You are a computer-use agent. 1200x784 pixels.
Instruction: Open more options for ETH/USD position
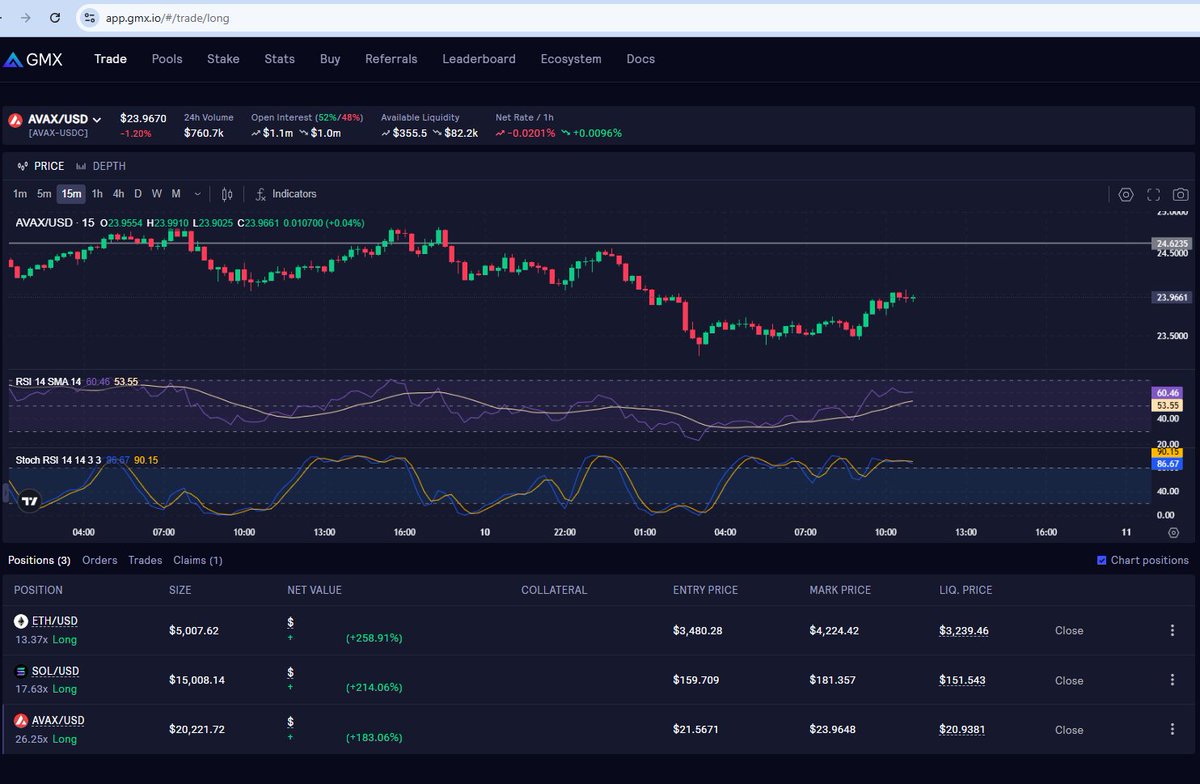(1172, 631)
